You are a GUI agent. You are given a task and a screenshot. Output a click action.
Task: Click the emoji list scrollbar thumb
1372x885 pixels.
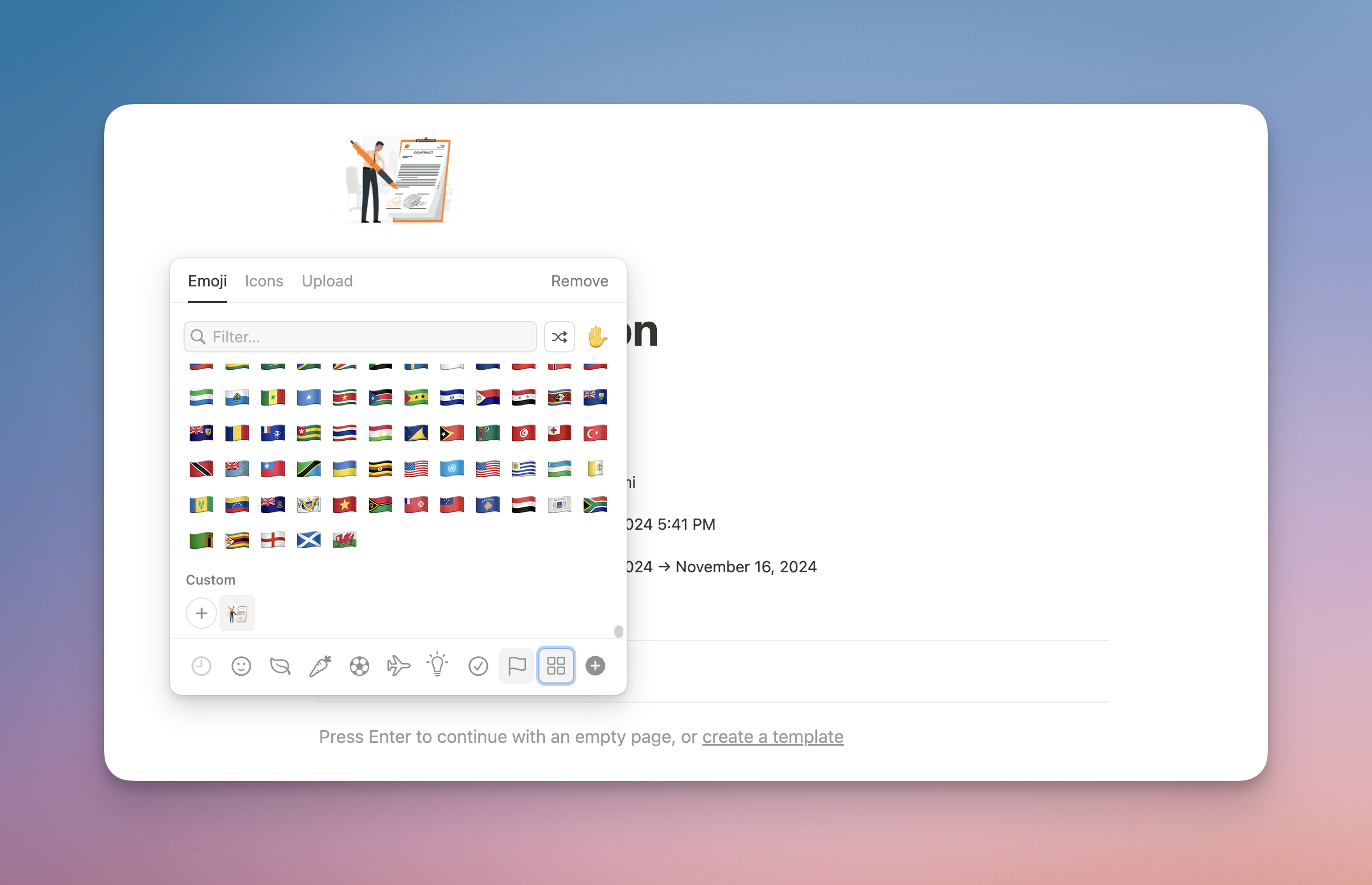(x=618, y=631)
